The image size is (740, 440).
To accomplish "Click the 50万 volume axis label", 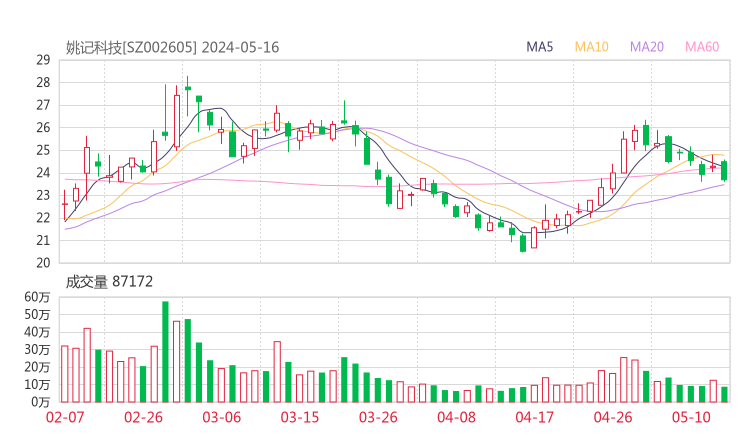I will pyautogui.click(x=37, y=314).
